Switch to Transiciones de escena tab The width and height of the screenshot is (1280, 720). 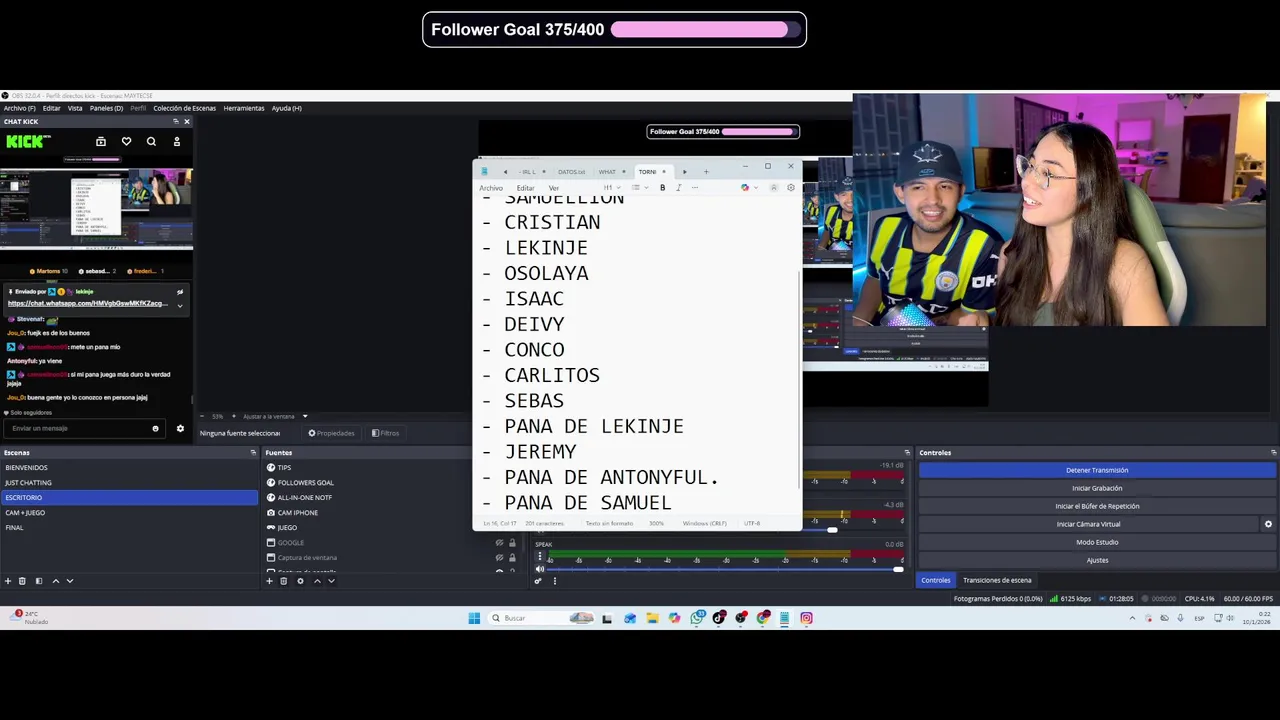[997, 580]
